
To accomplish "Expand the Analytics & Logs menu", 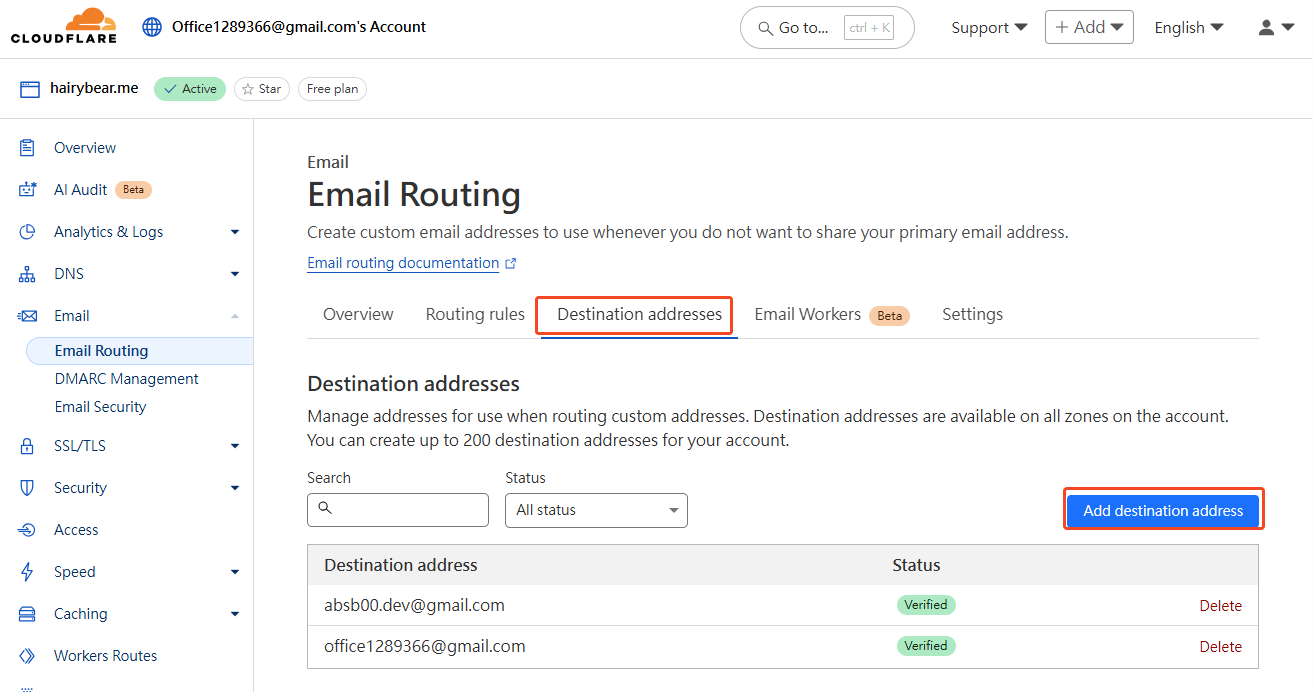I will (235, 232).
